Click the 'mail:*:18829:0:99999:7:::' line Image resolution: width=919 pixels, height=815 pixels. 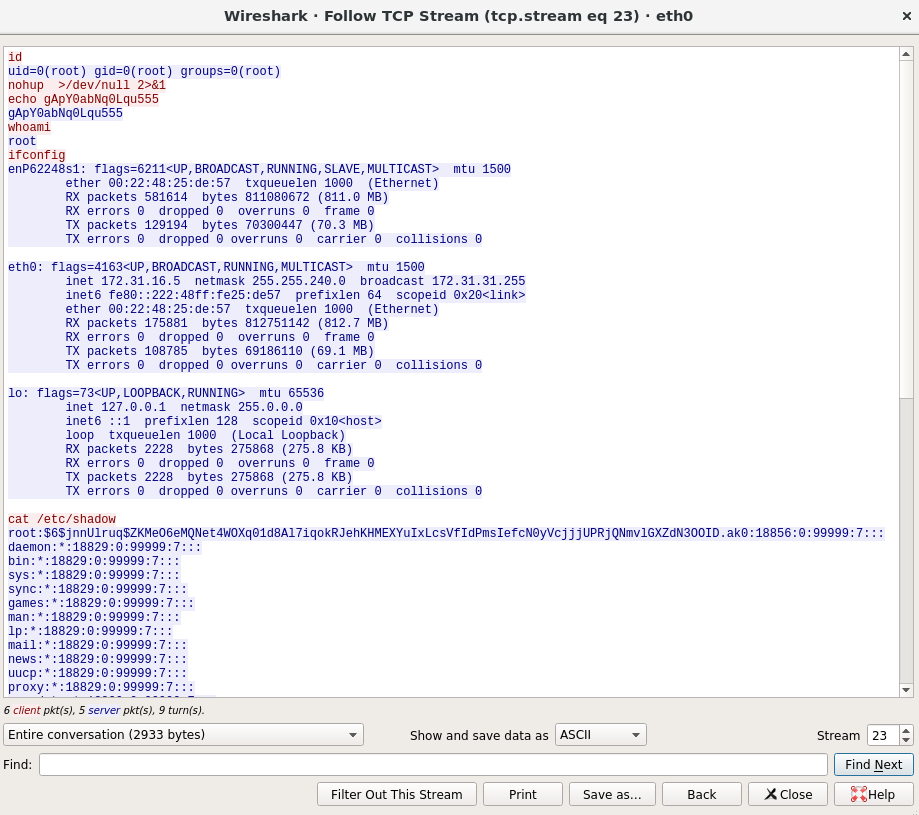pos(97,645)
